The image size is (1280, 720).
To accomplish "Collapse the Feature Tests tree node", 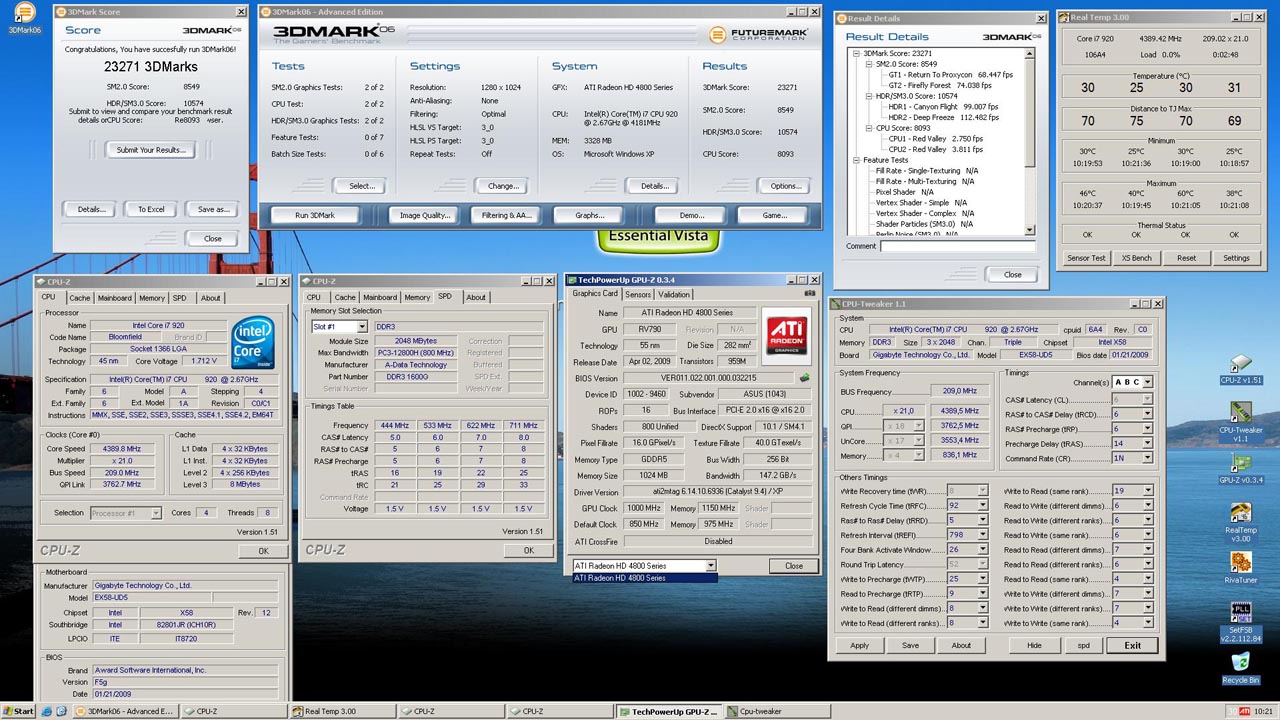I will 857,160.
